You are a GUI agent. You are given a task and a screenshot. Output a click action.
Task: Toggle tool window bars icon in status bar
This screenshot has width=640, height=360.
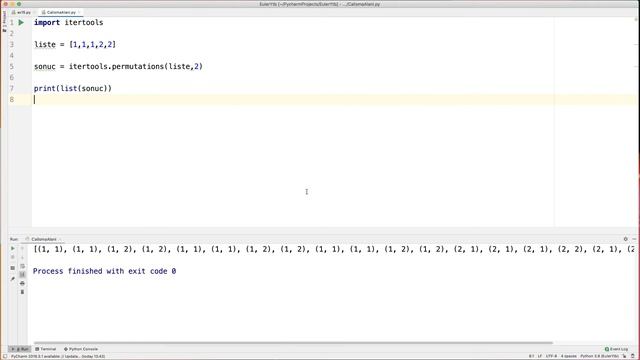pyautogui.click(x=4, y=356)
